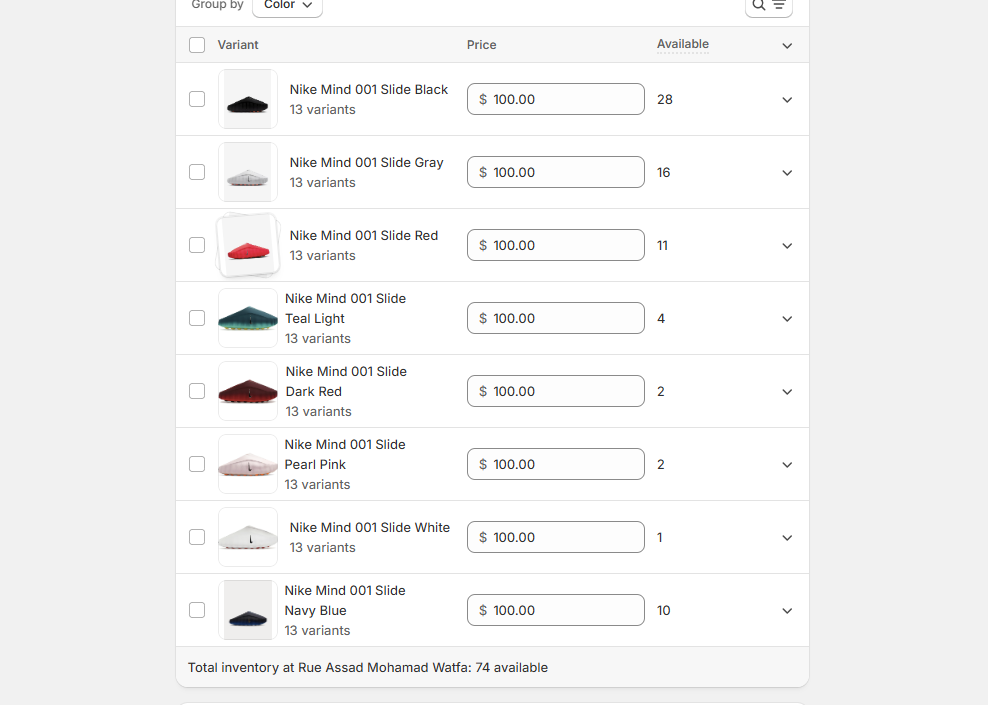Check the Nike Mind 001 Slide Gray checkbox

click(x=197, y=172)
